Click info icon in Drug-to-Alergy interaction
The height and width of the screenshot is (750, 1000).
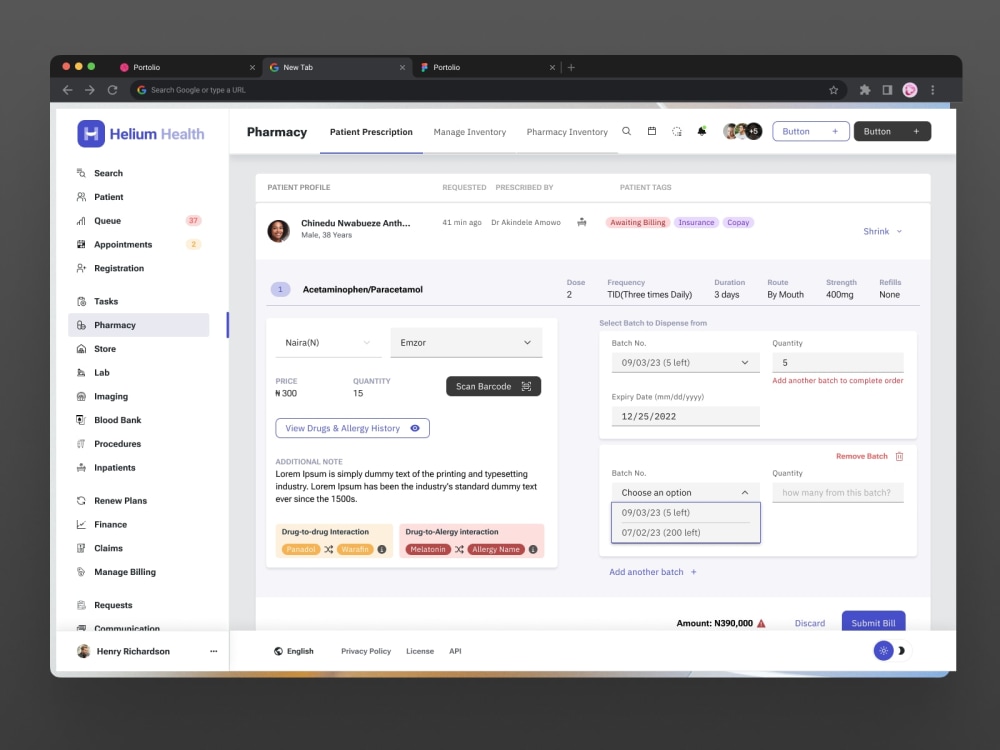click(533, 549)
